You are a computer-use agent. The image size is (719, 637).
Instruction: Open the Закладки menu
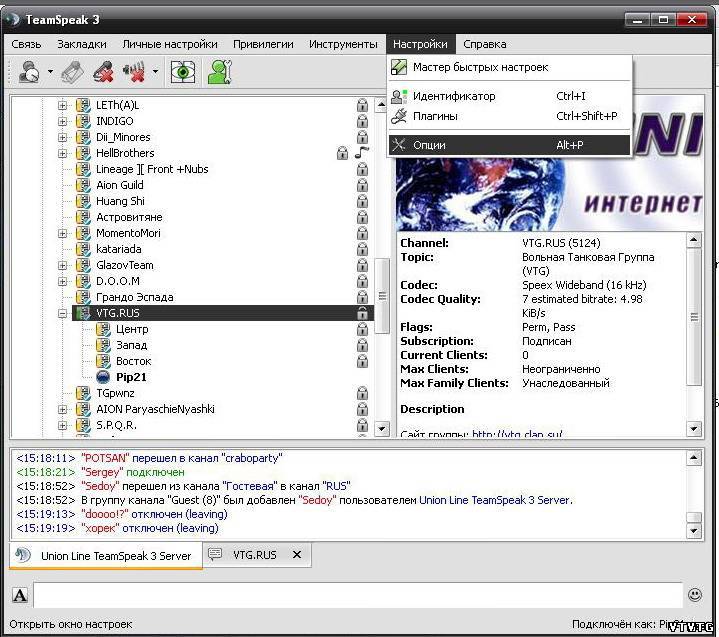pyautogui.click(x=82, y=44)
